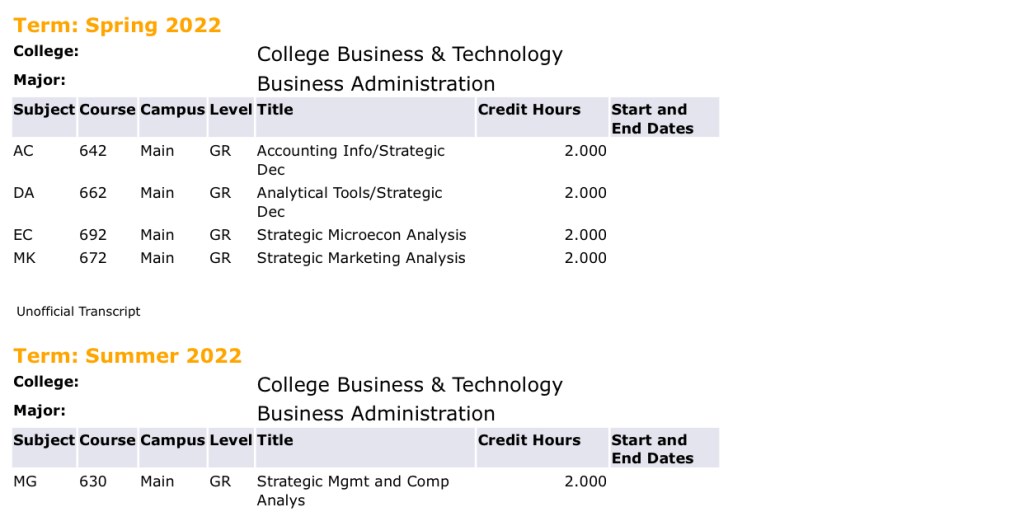The width and height of the screenshot is (1024, 526).
Task: Select course number 672
Action: click(x=92, y=258)
